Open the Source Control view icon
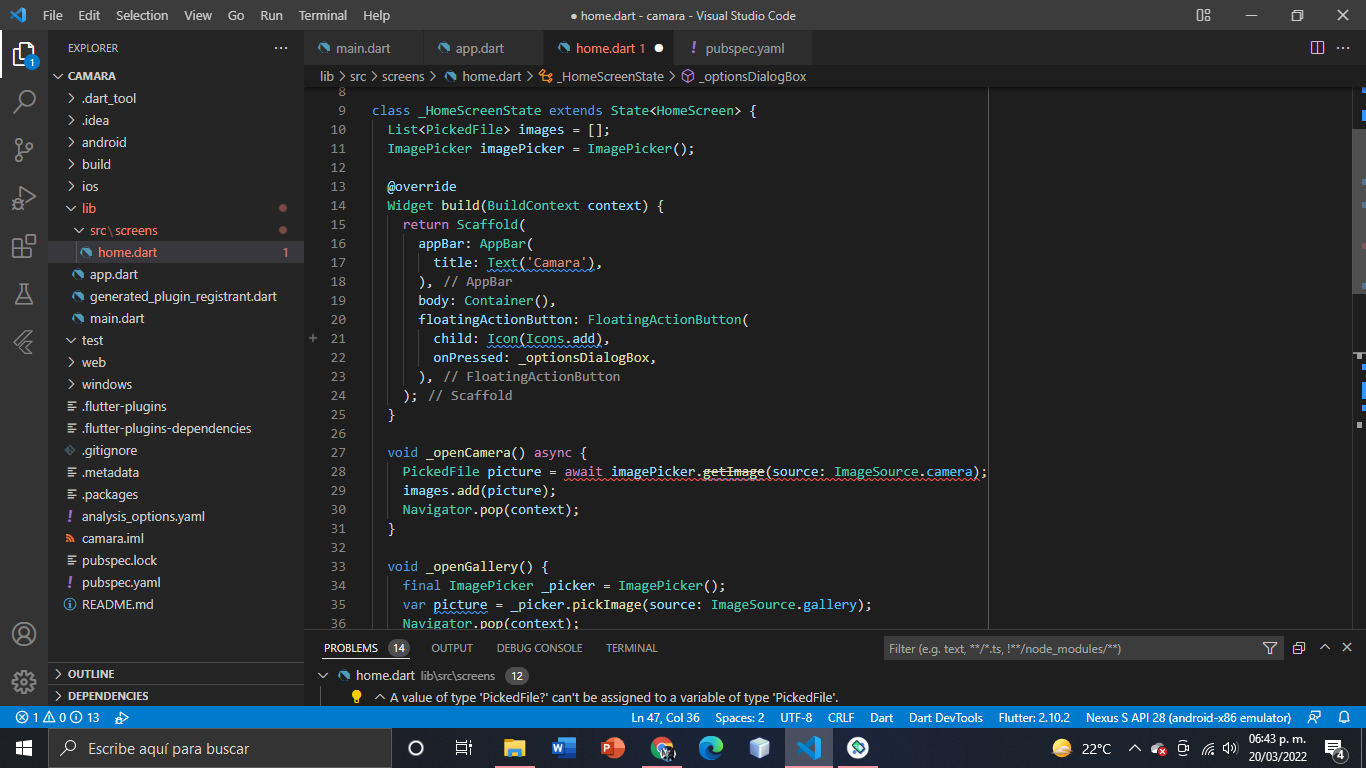1366x768 pixels. [24, 150]
